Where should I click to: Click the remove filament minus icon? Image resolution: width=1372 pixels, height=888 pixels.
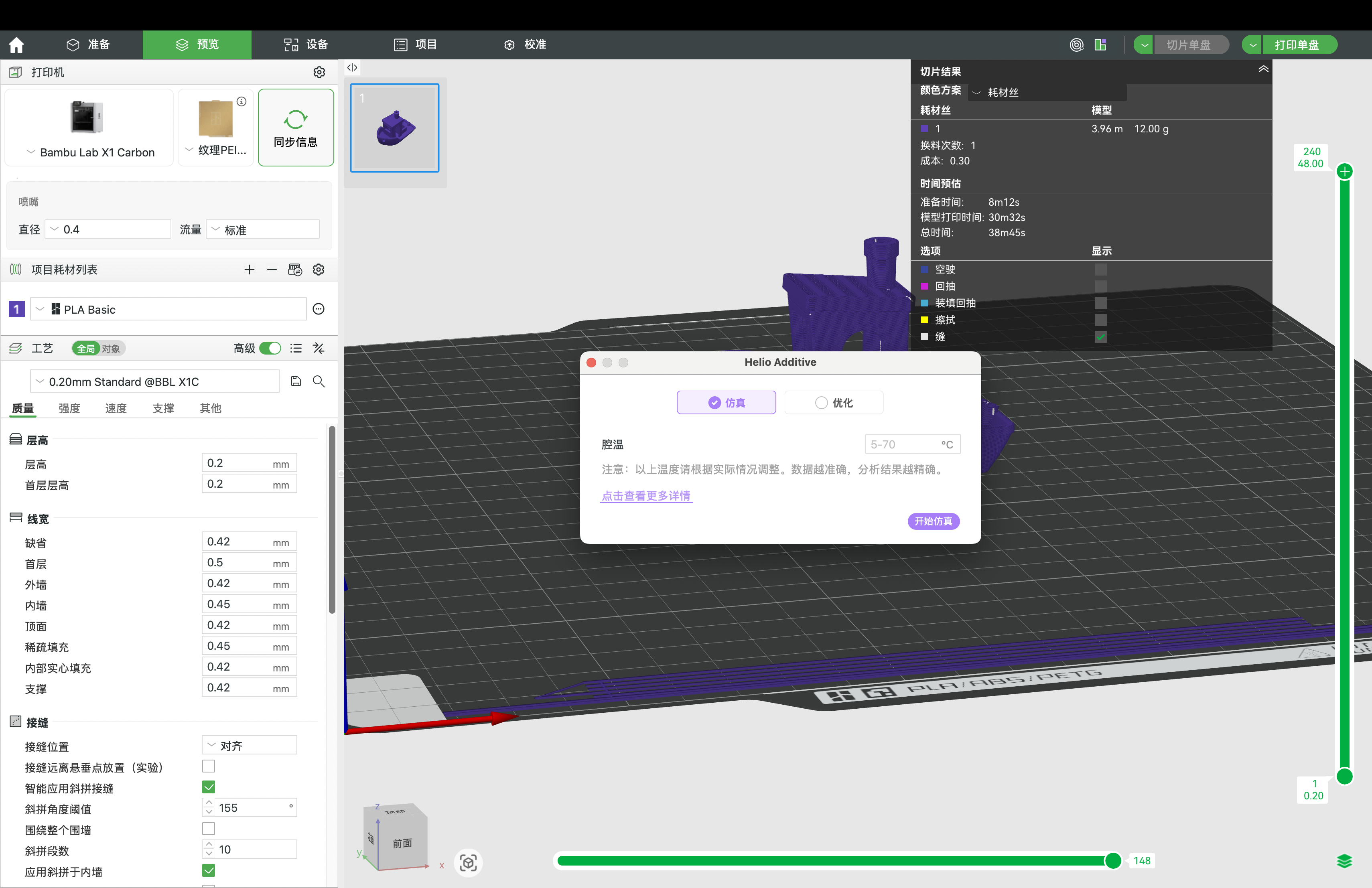272,270
